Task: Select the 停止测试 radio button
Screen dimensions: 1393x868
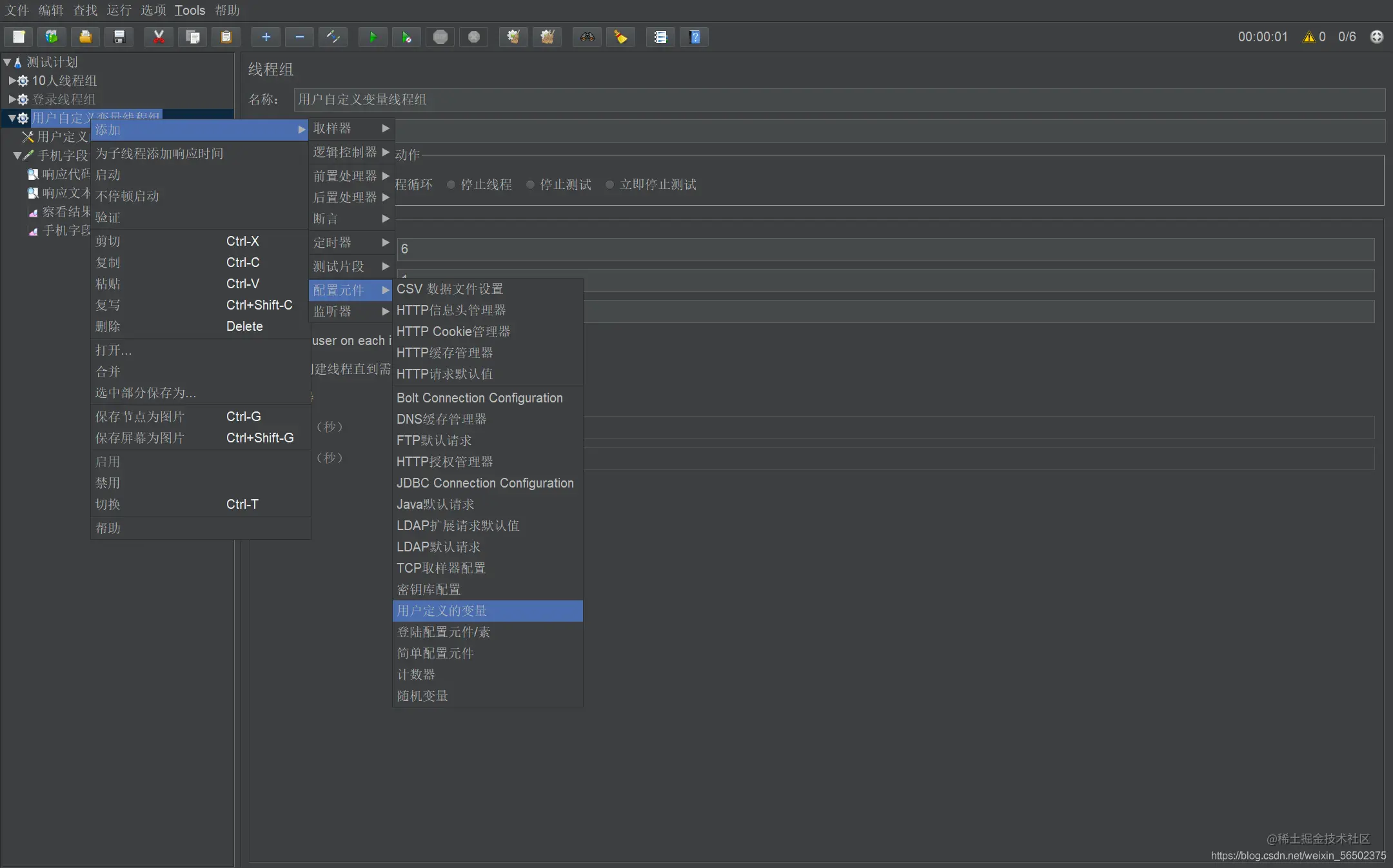Action: tap(530, 184)
